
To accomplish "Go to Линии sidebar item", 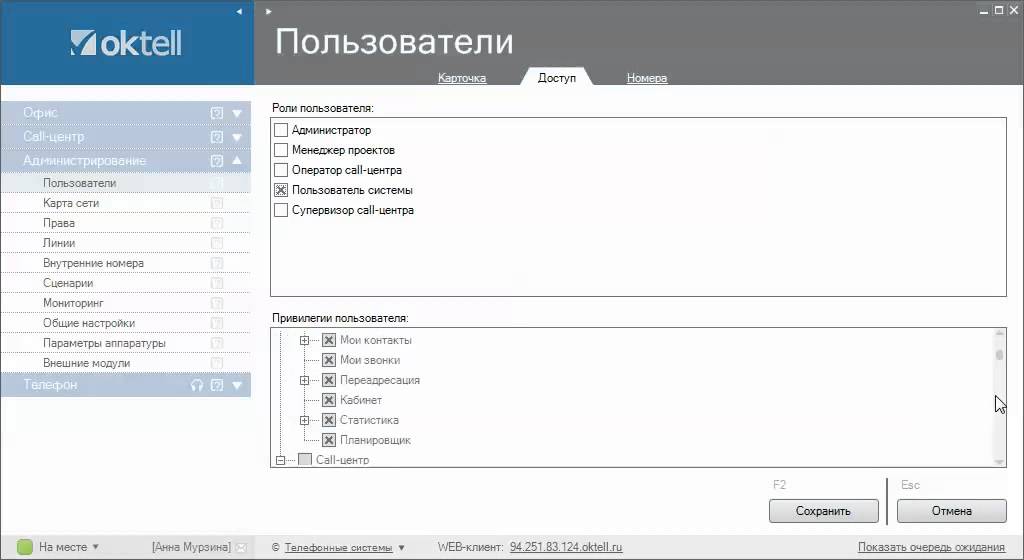I will coord(125,243).
